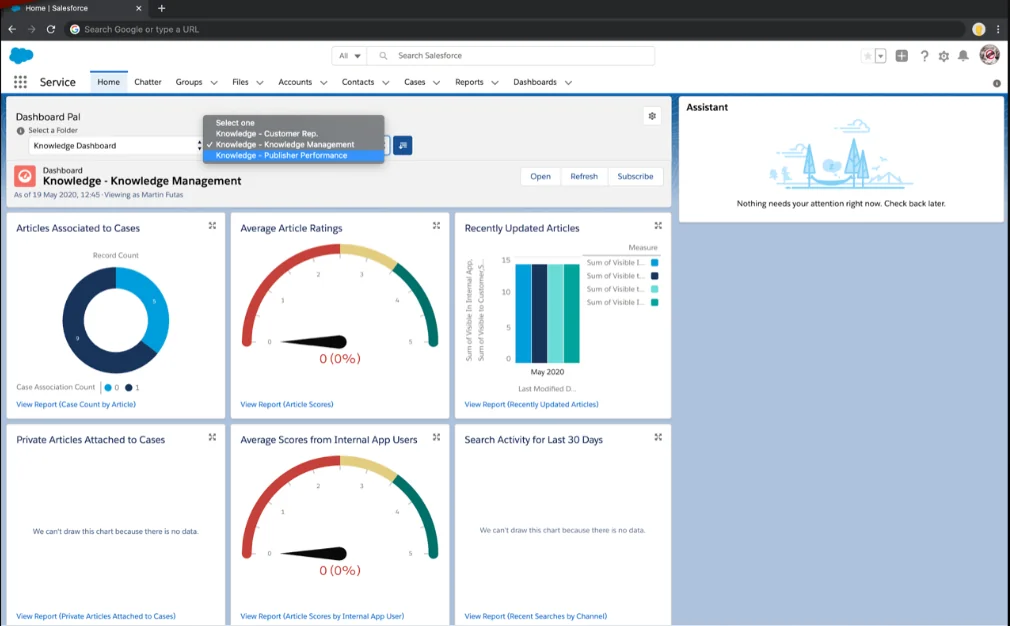Click the light teal legend swatch
The image size is (1010, 626).
tap(654, 289)
